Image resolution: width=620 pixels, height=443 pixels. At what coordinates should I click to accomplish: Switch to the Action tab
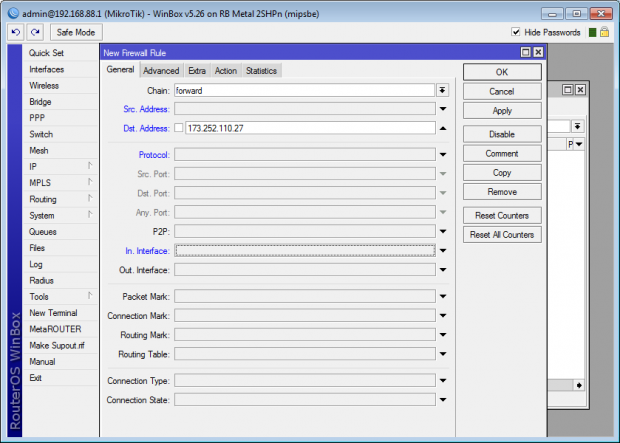point(226,71)
